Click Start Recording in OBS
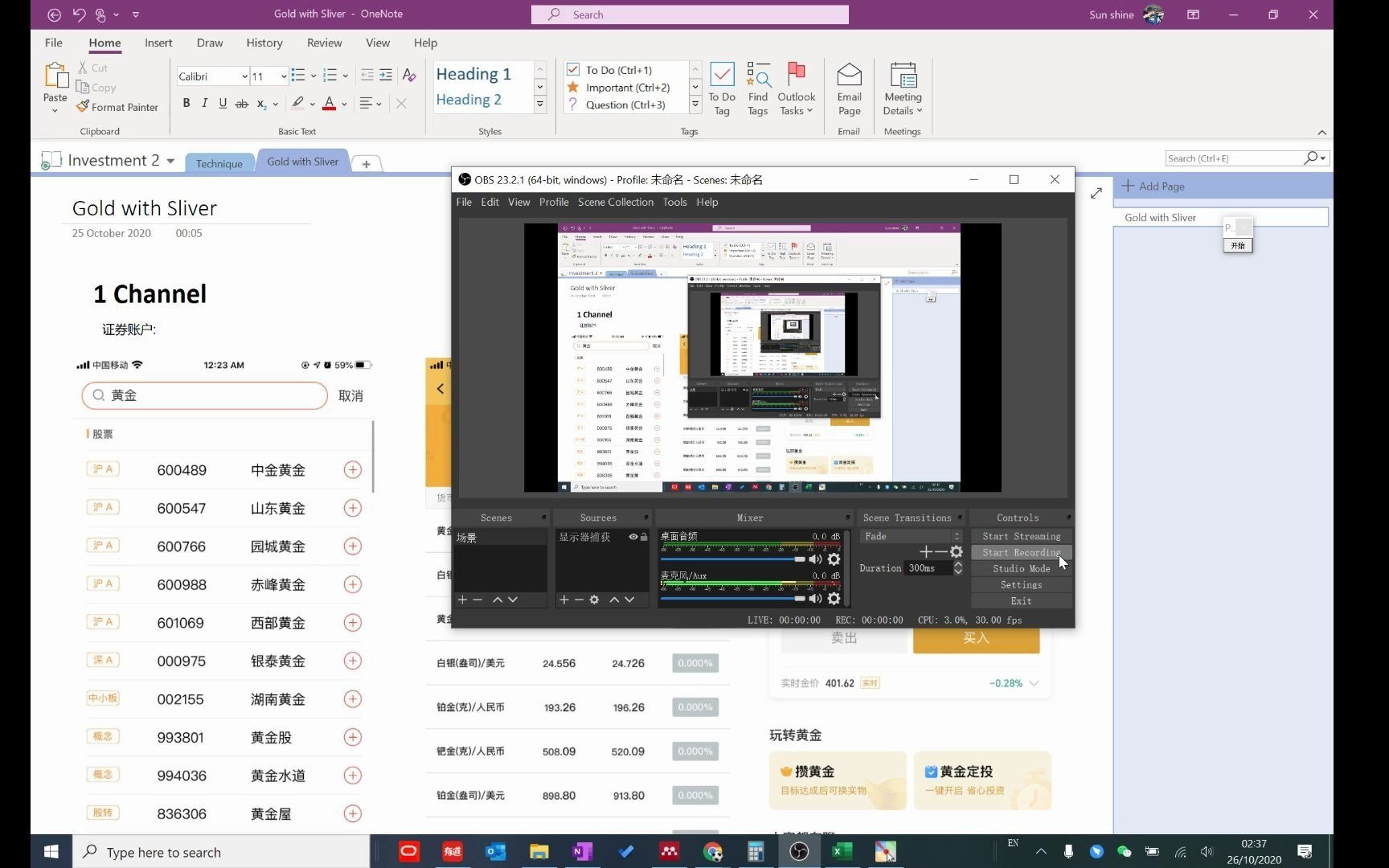 pyautogui.click(x=1021, y=552)
